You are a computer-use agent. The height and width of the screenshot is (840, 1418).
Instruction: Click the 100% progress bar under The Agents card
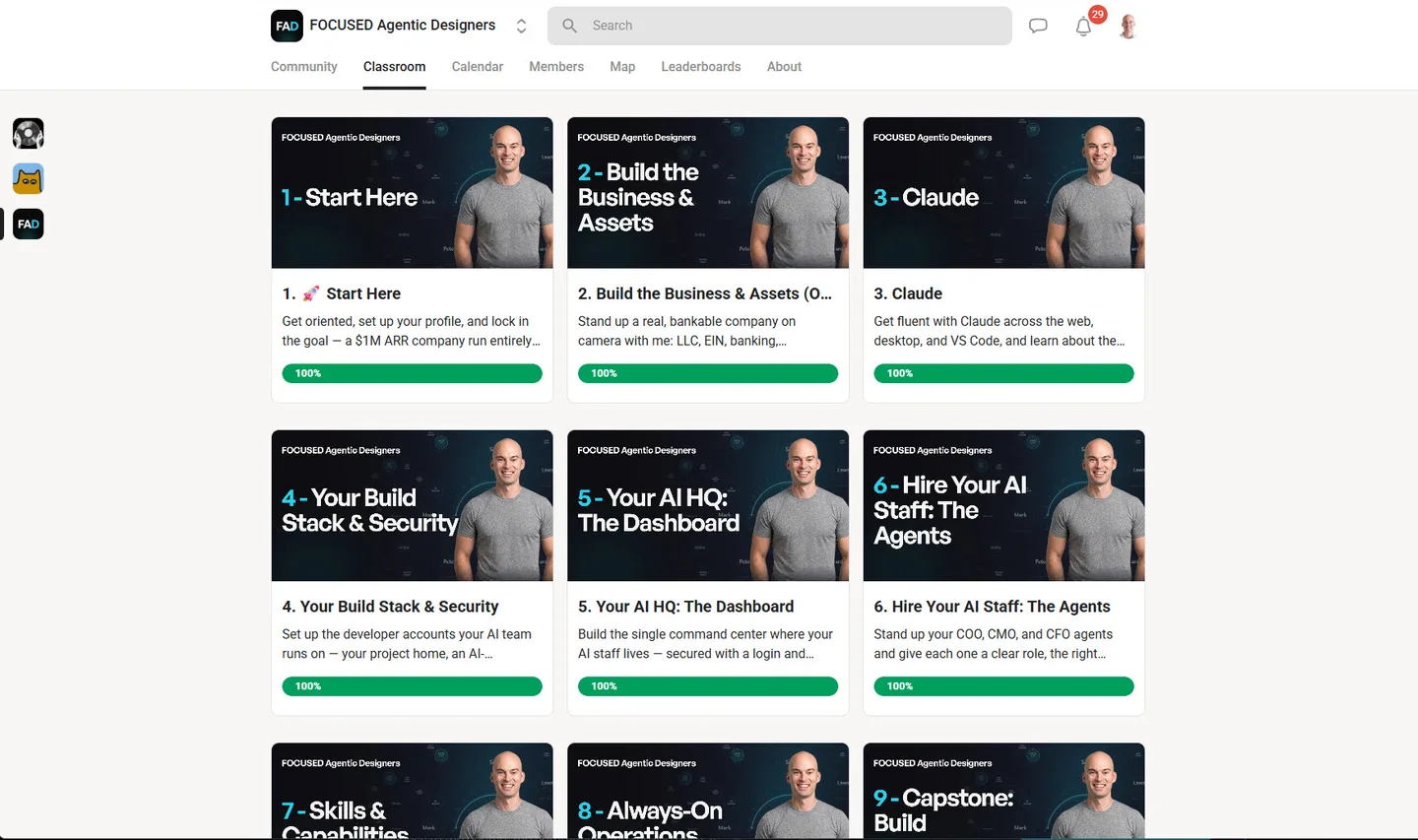(1004, 686)
